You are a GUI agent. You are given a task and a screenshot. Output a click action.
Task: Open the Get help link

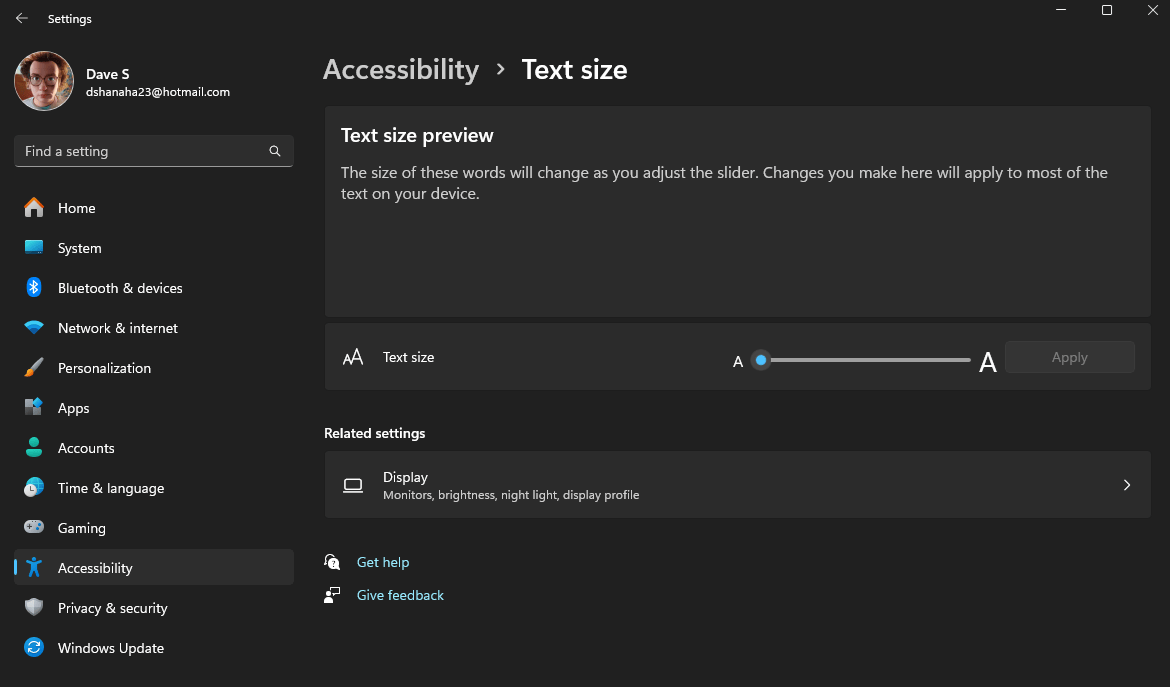(383, 562)
